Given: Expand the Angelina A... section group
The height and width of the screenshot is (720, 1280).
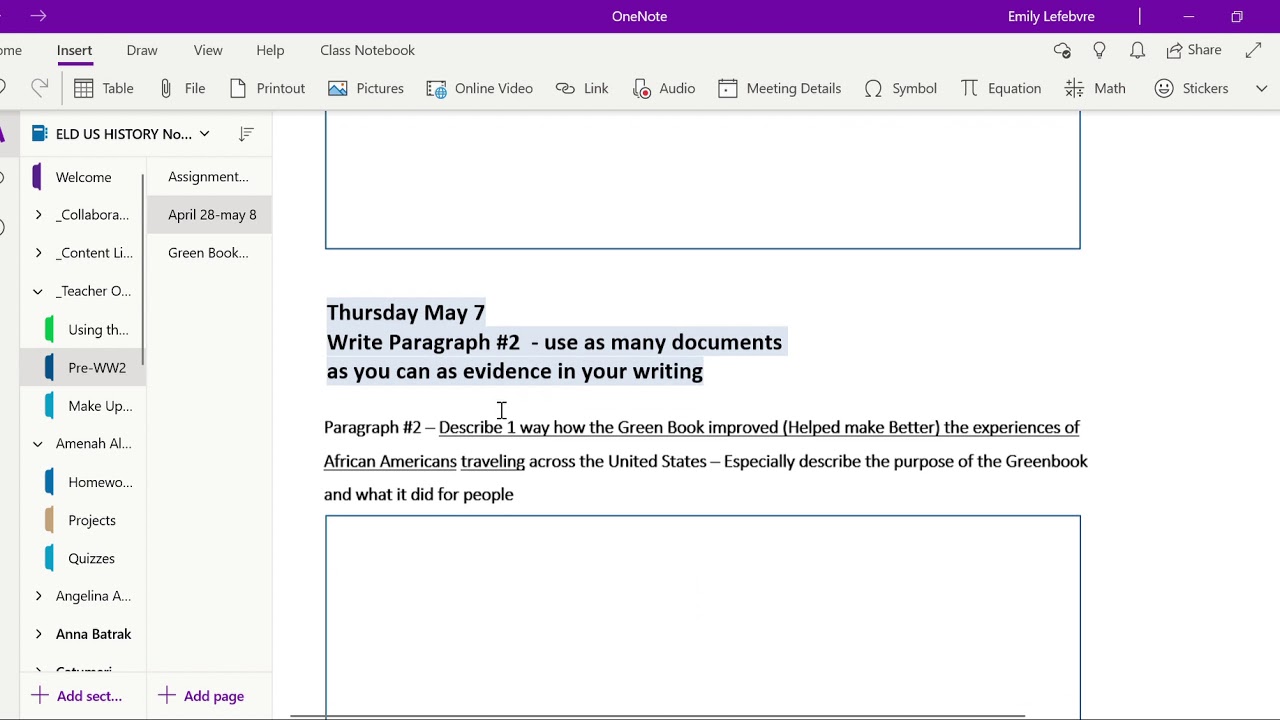Looking at the screenshot, I should [x=38, y=596].
